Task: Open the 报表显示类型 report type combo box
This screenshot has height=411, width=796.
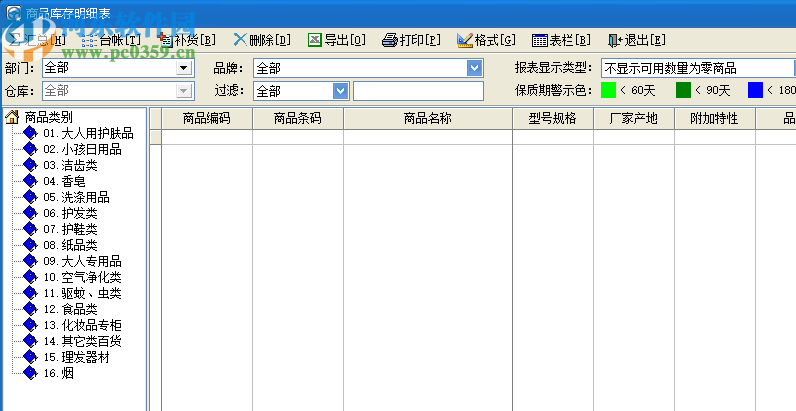Action: click(x=698, y=68)
